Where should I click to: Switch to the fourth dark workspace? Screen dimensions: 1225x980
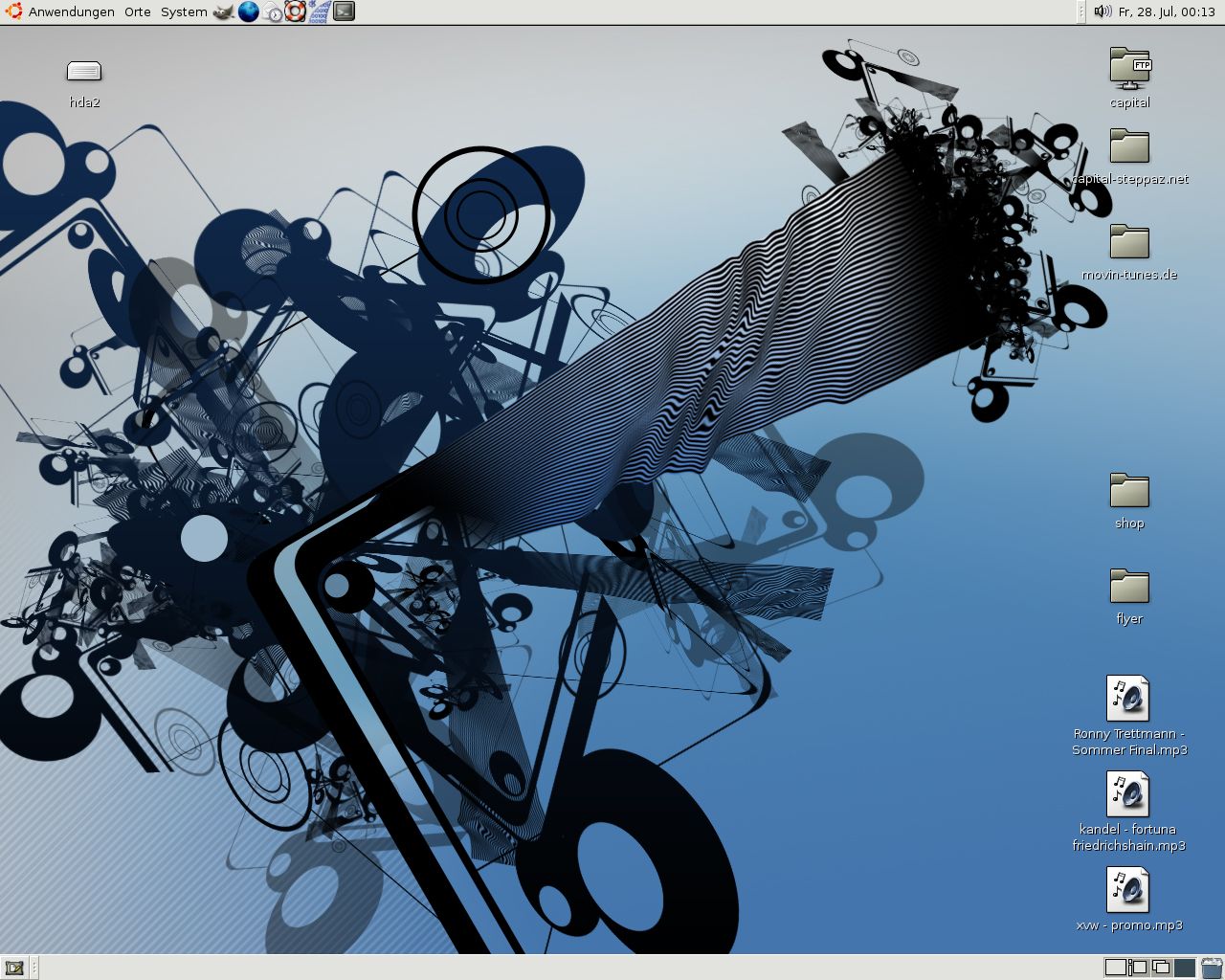1185,968
